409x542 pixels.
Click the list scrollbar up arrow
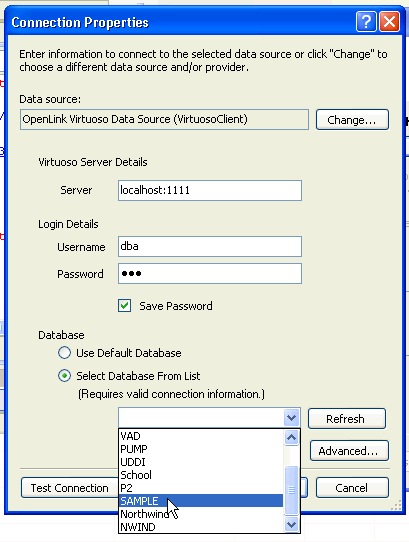(x=291, y=438)
